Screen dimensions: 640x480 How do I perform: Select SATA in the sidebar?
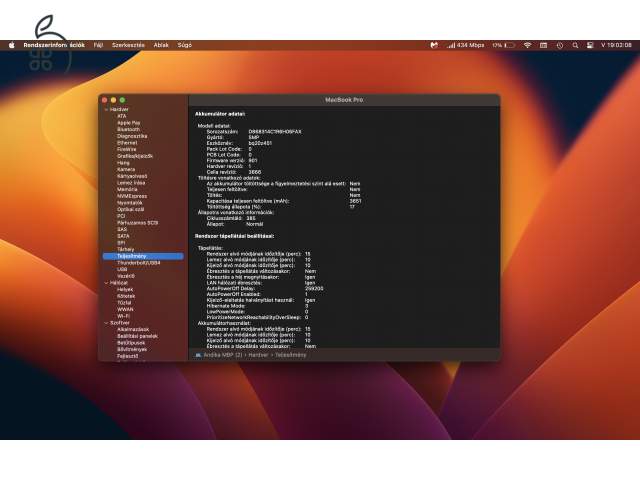click(x=123, y=236)
